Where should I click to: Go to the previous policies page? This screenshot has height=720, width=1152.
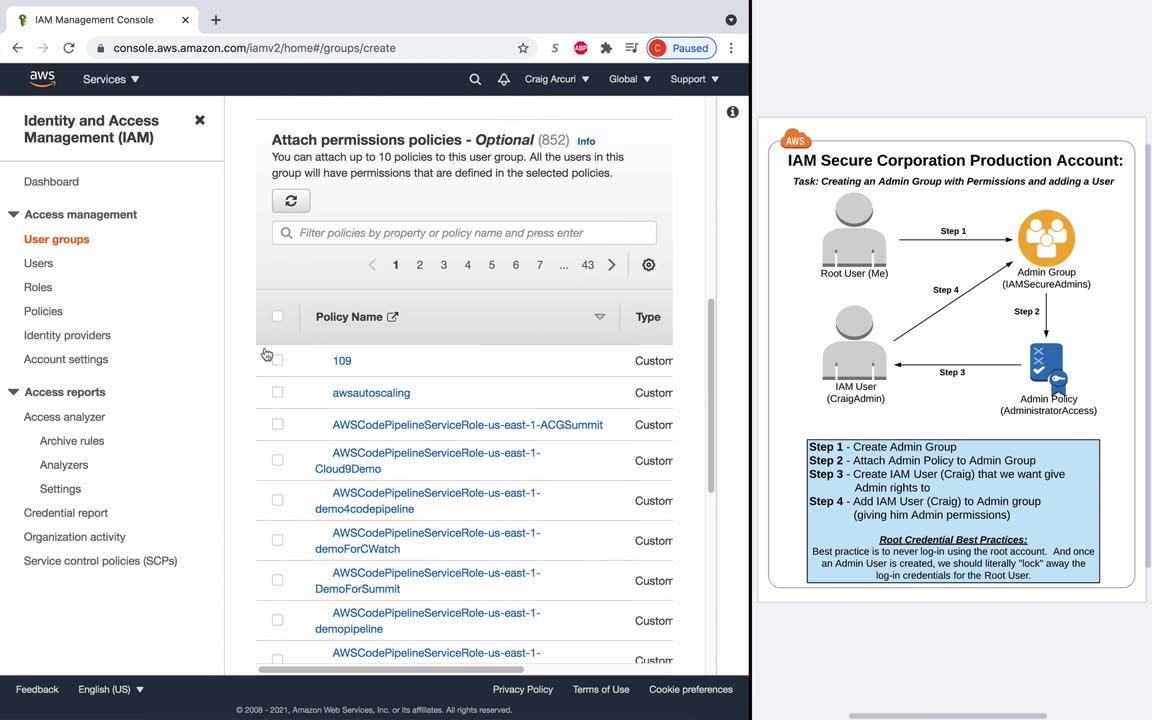(372, 264)
